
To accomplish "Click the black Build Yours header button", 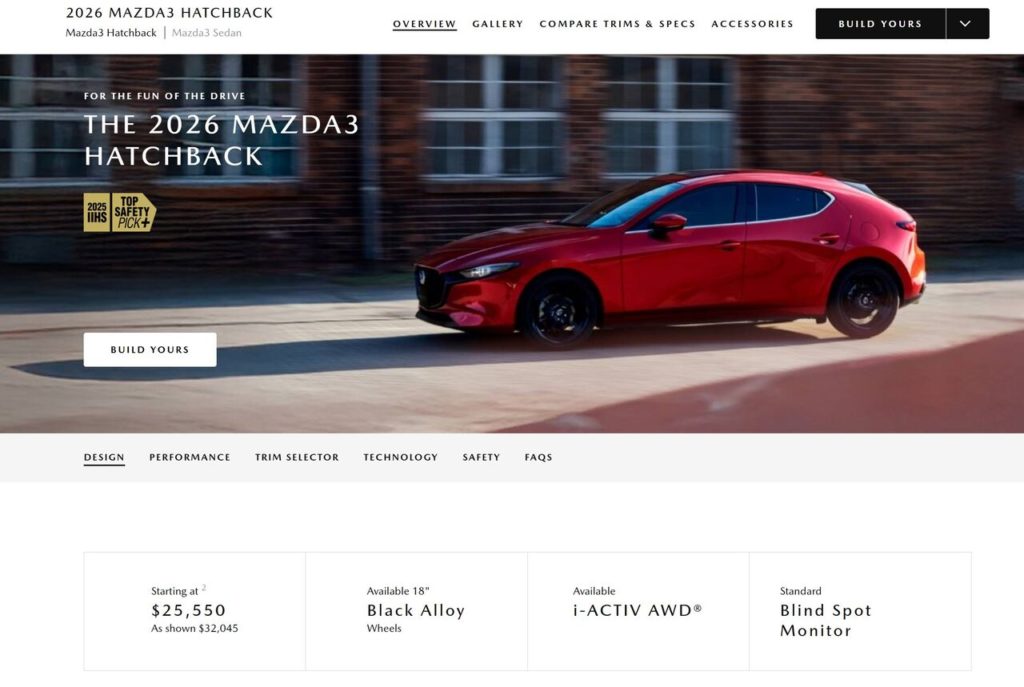I will pos(880,24).
